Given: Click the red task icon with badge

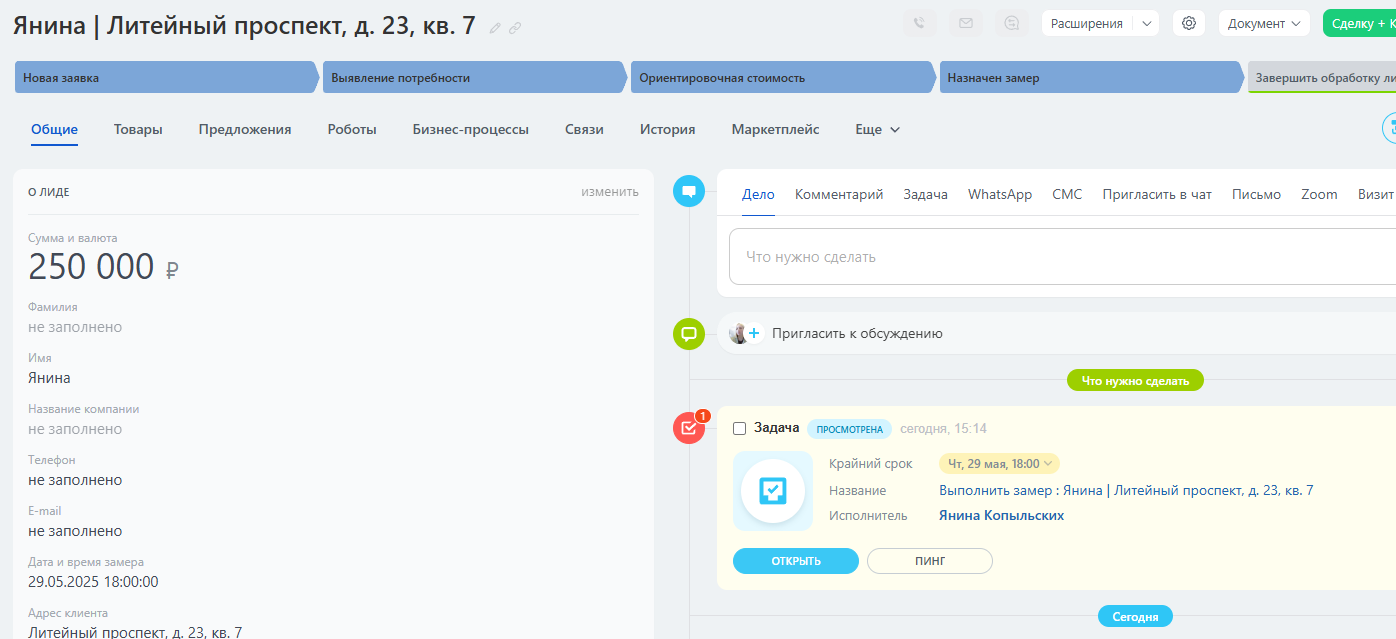Looking at the screenshot, I should tap(688, 428).
